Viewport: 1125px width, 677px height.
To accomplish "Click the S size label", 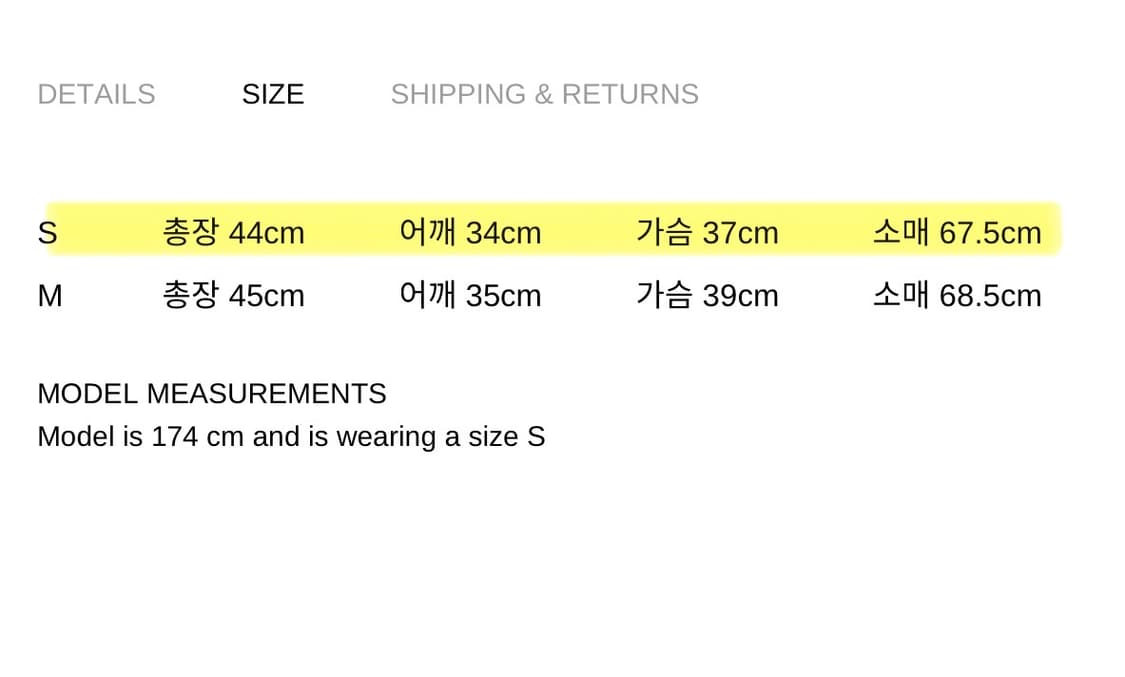I will coord(46,232).
